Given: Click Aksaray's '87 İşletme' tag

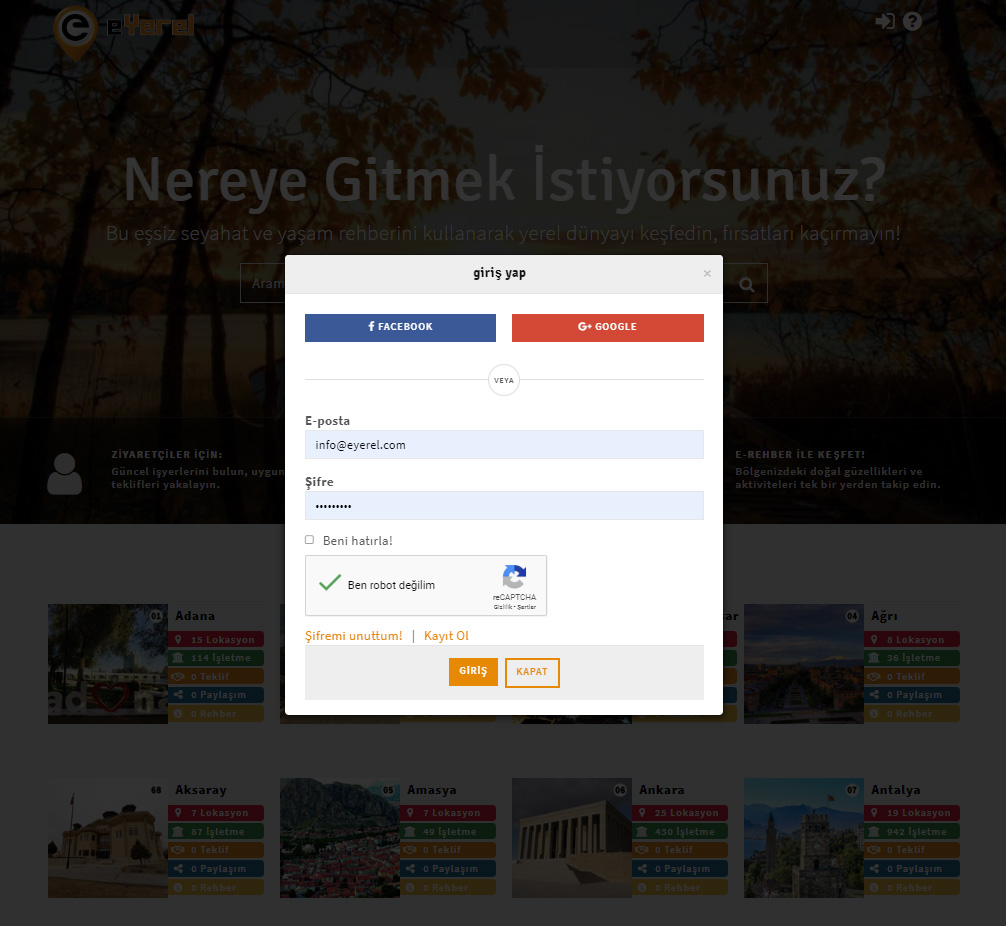Looking at the screenshot, I should coord(216,832).
